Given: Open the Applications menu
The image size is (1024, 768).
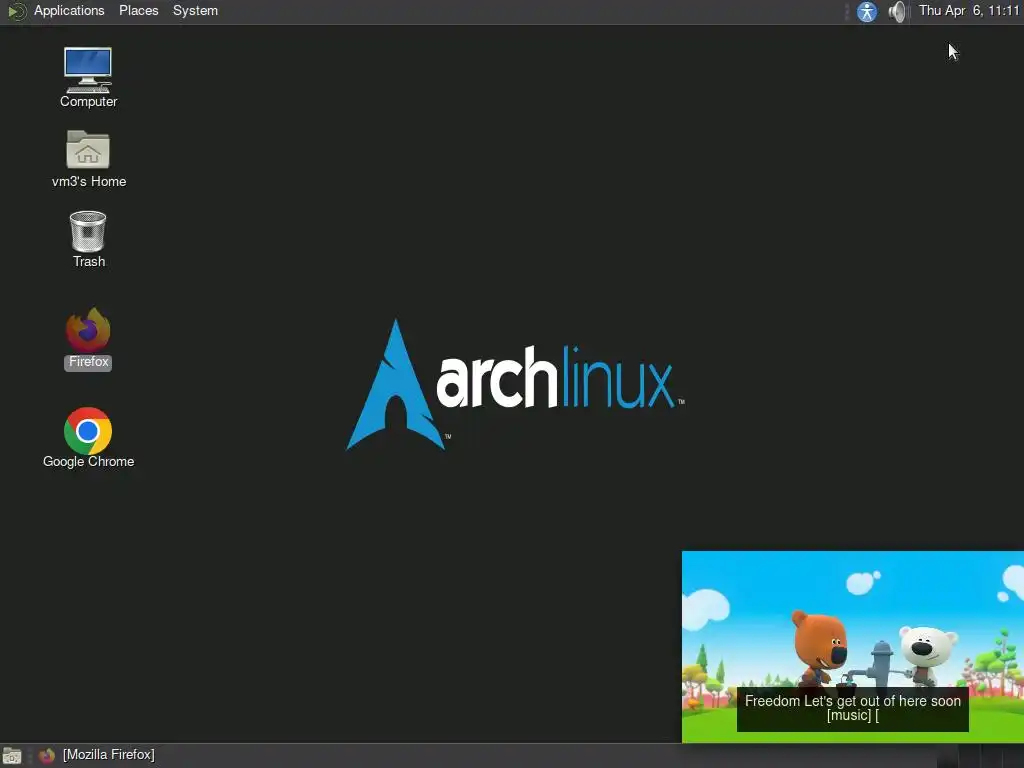Looking at the screenshot, I should 69,10.
